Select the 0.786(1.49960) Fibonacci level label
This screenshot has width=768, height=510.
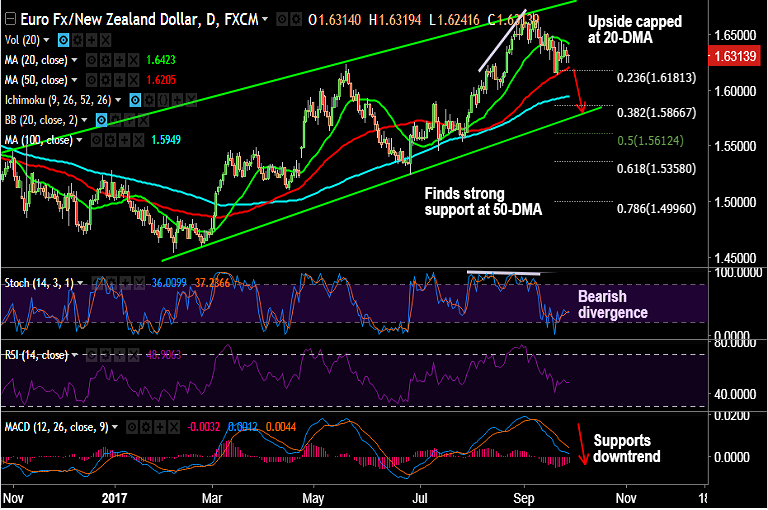tap(656, 209)
